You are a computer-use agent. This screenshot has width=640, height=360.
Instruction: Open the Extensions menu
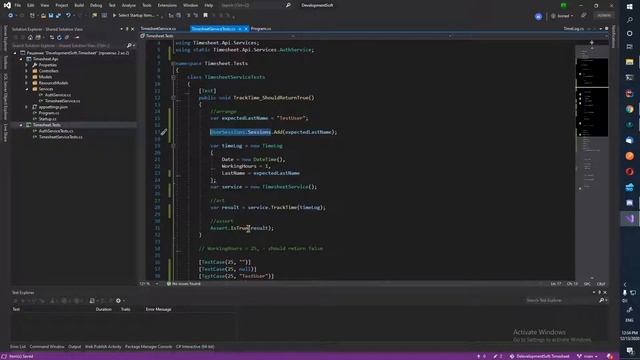coord(167,5)
